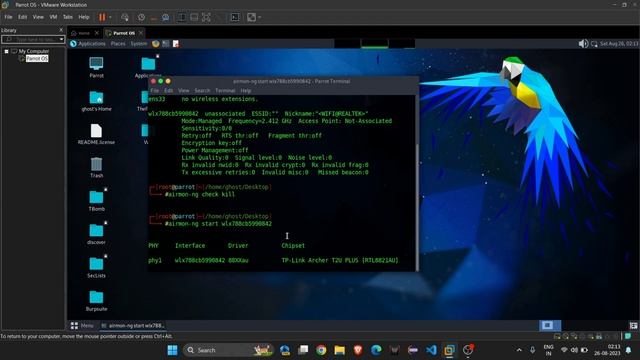
Task: Open ghost's Home desktop folder
Action: pyautogui.click(x=96, y=101)
